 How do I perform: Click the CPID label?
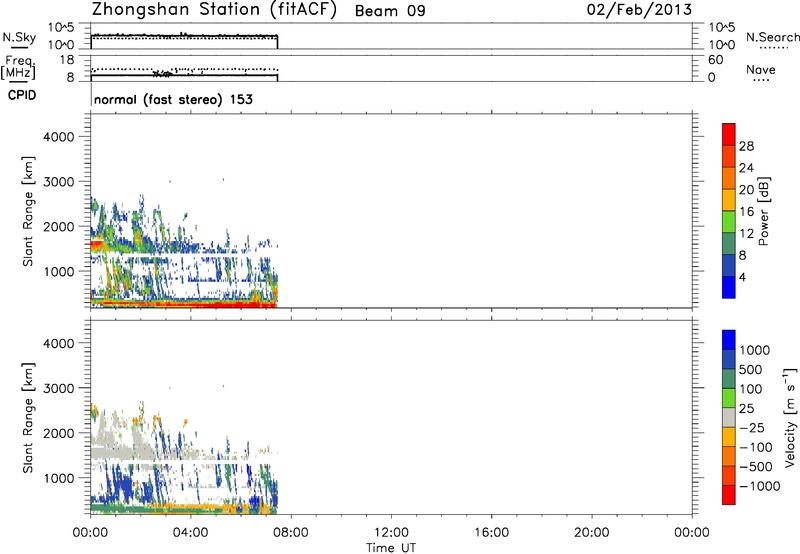[x=21, y=95]
